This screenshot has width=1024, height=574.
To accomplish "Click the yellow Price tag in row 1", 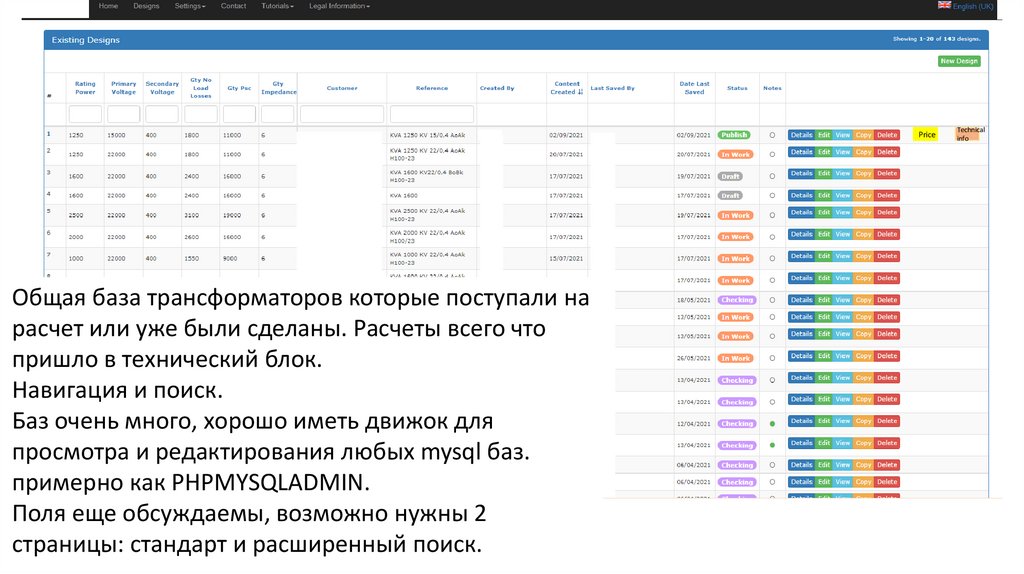I will click(x=926, y=135).
